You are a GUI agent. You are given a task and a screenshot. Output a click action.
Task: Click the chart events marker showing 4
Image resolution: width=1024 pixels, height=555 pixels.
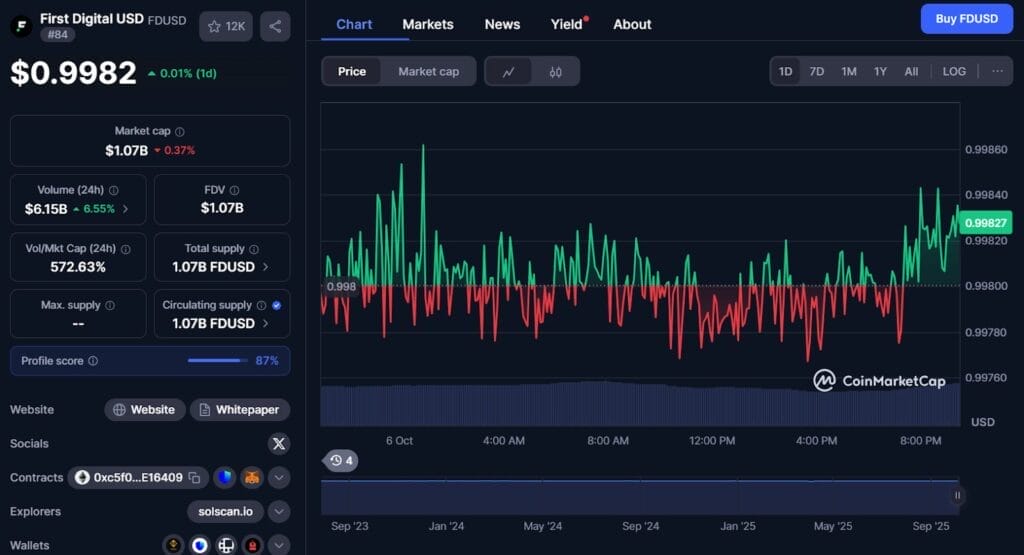click(342, 461)
